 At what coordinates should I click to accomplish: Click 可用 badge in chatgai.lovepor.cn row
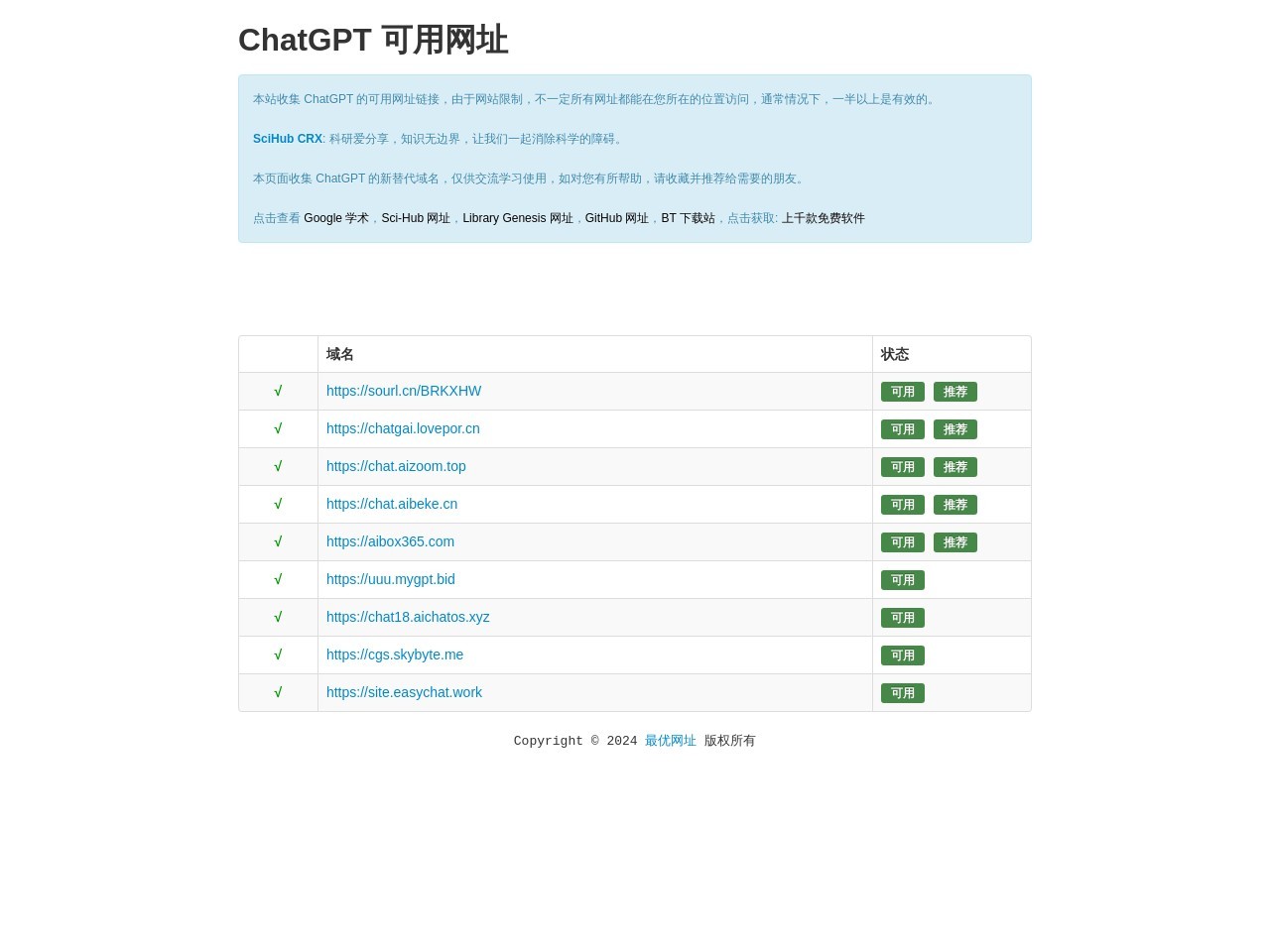[903, 429]
